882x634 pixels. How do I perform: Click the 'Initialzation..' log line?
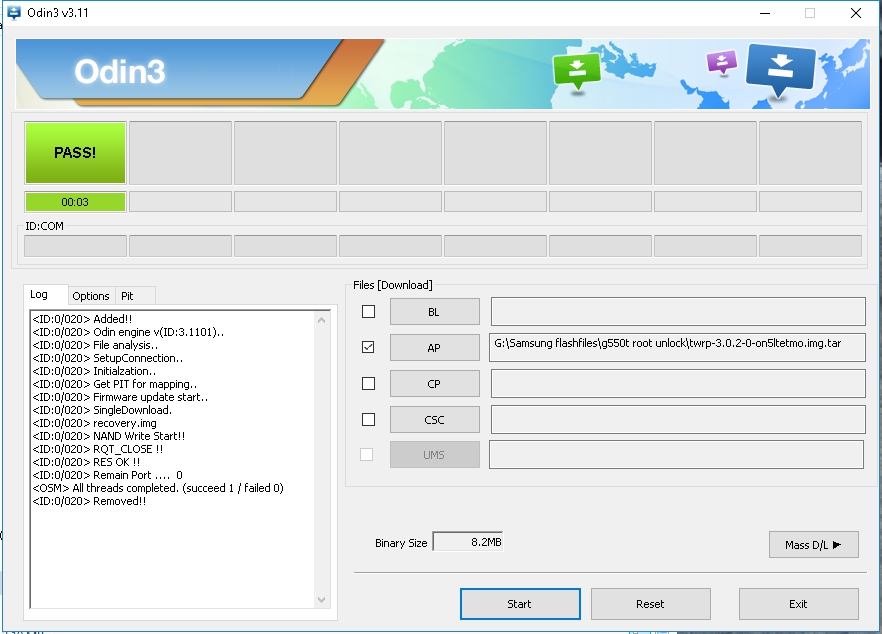click(x=94, y=371)
